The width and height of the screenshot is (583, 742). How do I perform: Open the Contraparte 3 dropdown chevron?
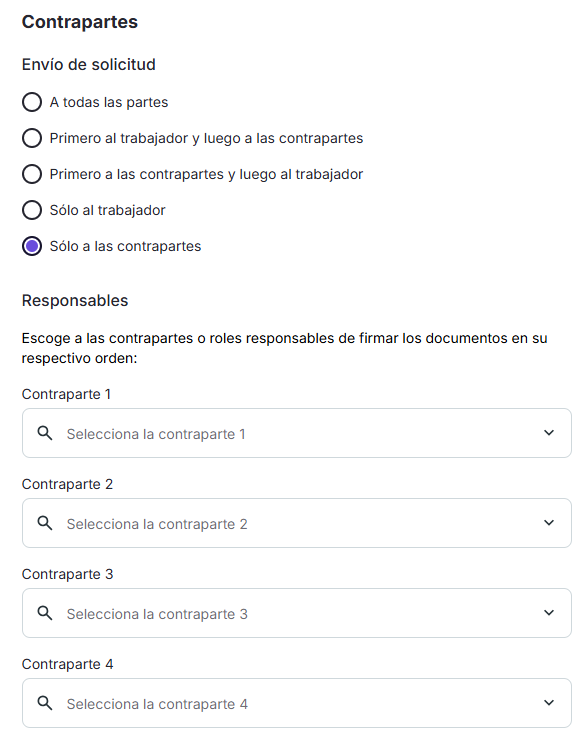point(549,612)
